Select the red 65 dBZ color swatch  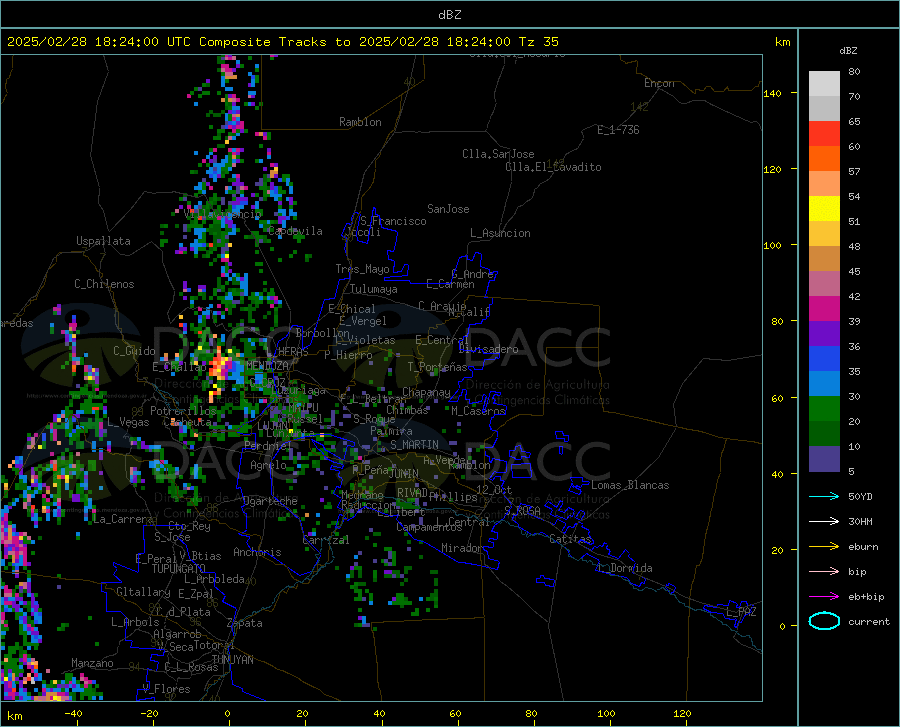[x=824, y=134]
